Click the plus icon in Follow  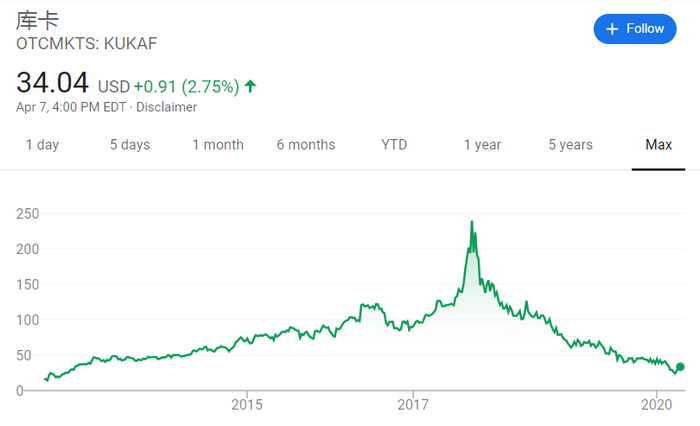(x=612, y=29)
